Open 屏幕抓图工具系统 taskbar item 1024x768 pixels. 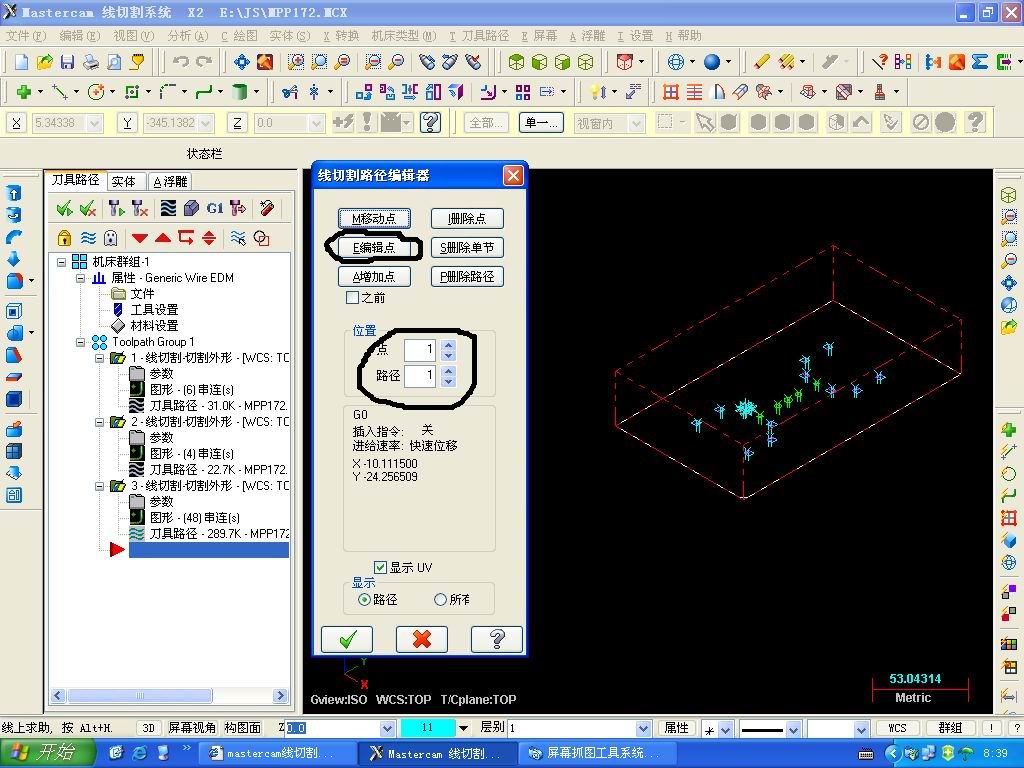click(598, 753)
